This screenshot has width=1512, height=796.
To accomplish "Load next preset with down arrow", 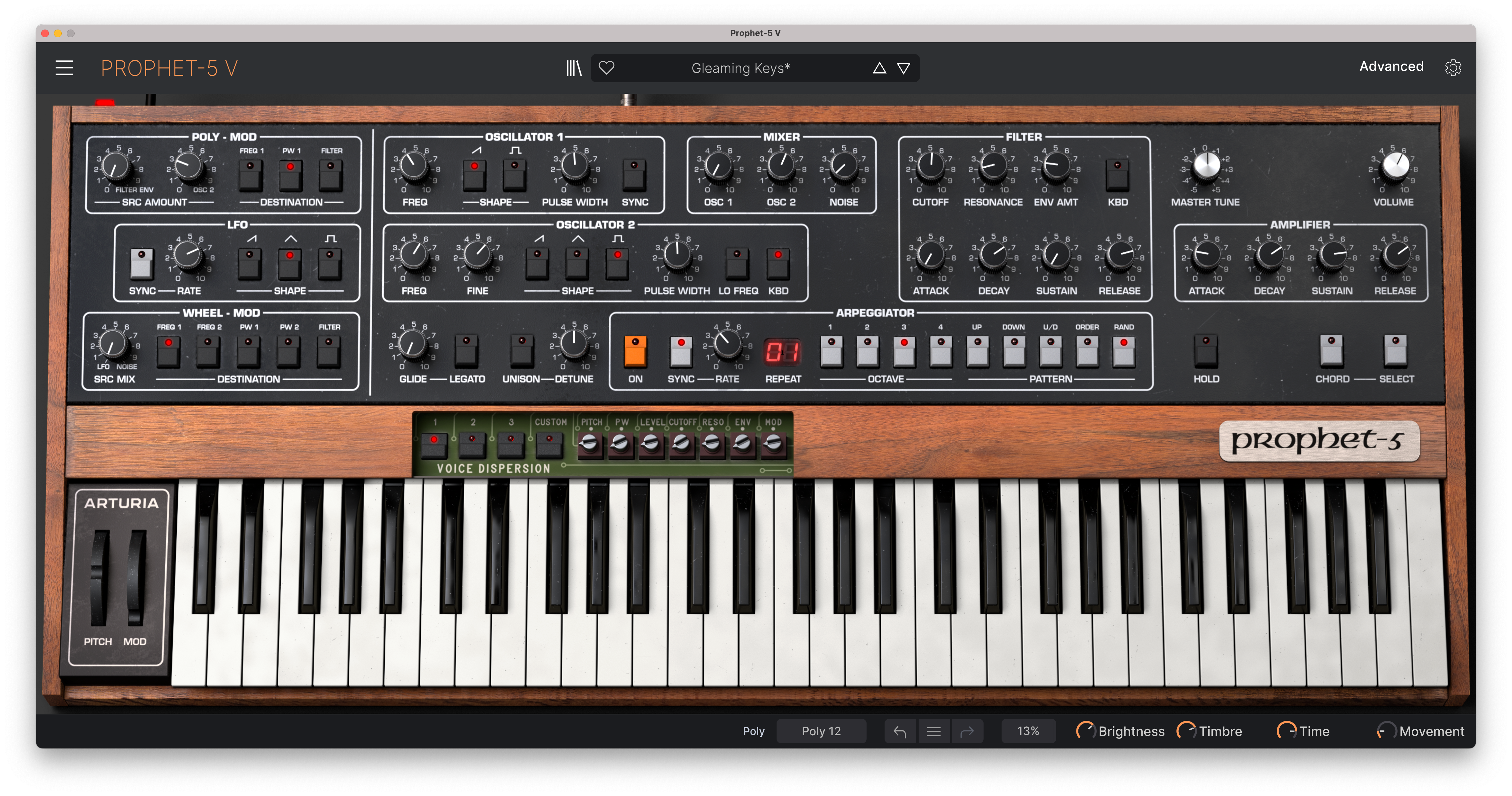I will click(x=903, y=68).
